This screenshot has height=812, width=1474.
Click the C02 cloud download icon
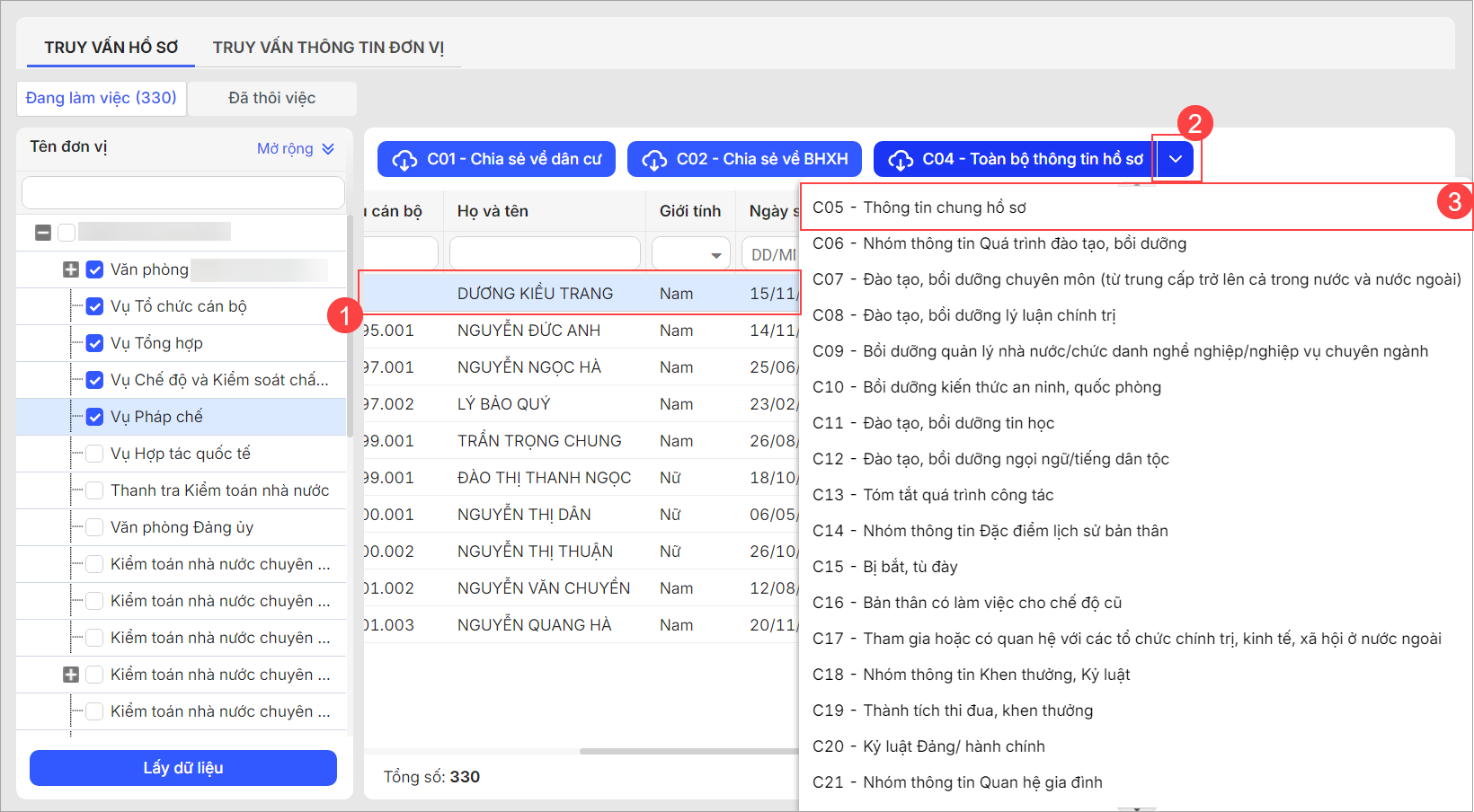point(653,160)
